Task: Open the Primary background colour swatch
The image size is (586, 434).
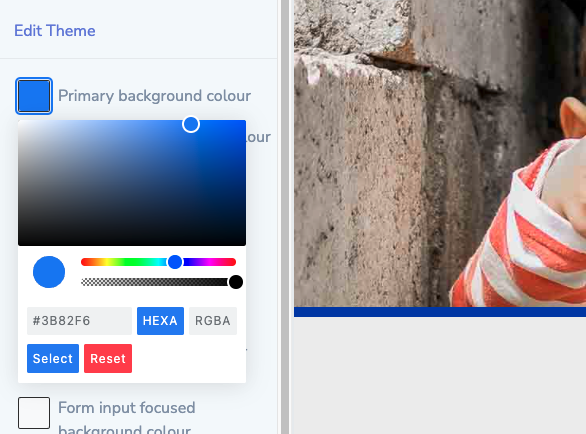Action: point(34,96)
